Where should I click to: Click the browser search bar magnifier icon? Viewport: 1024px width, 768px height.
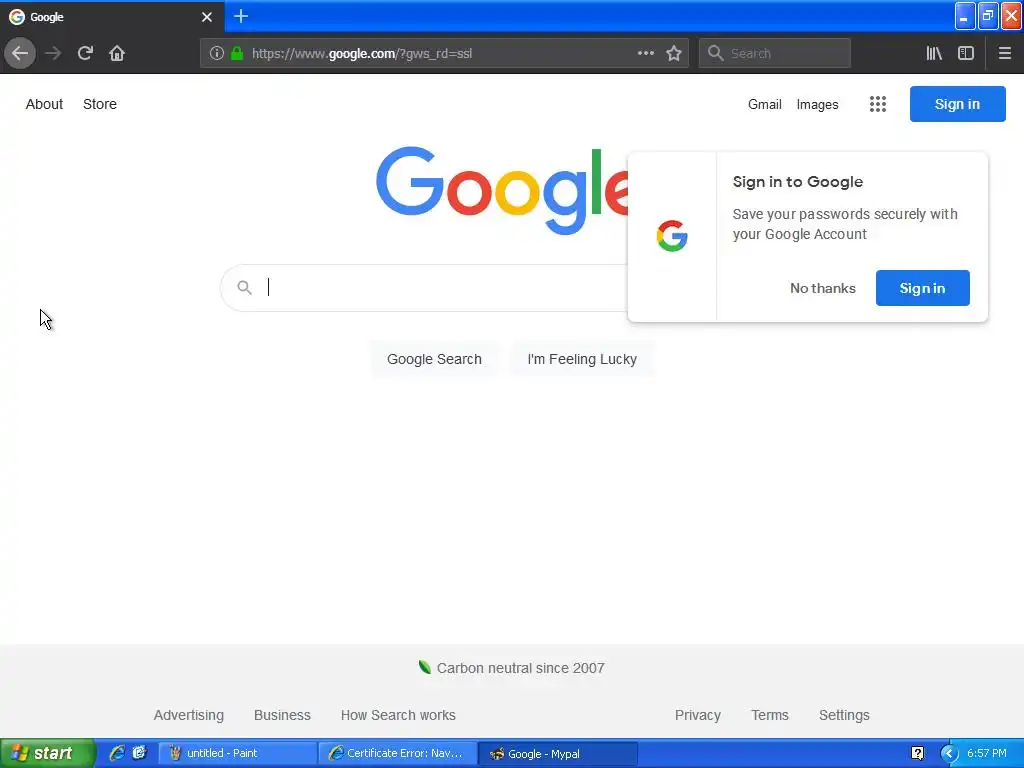click(715, 54)
